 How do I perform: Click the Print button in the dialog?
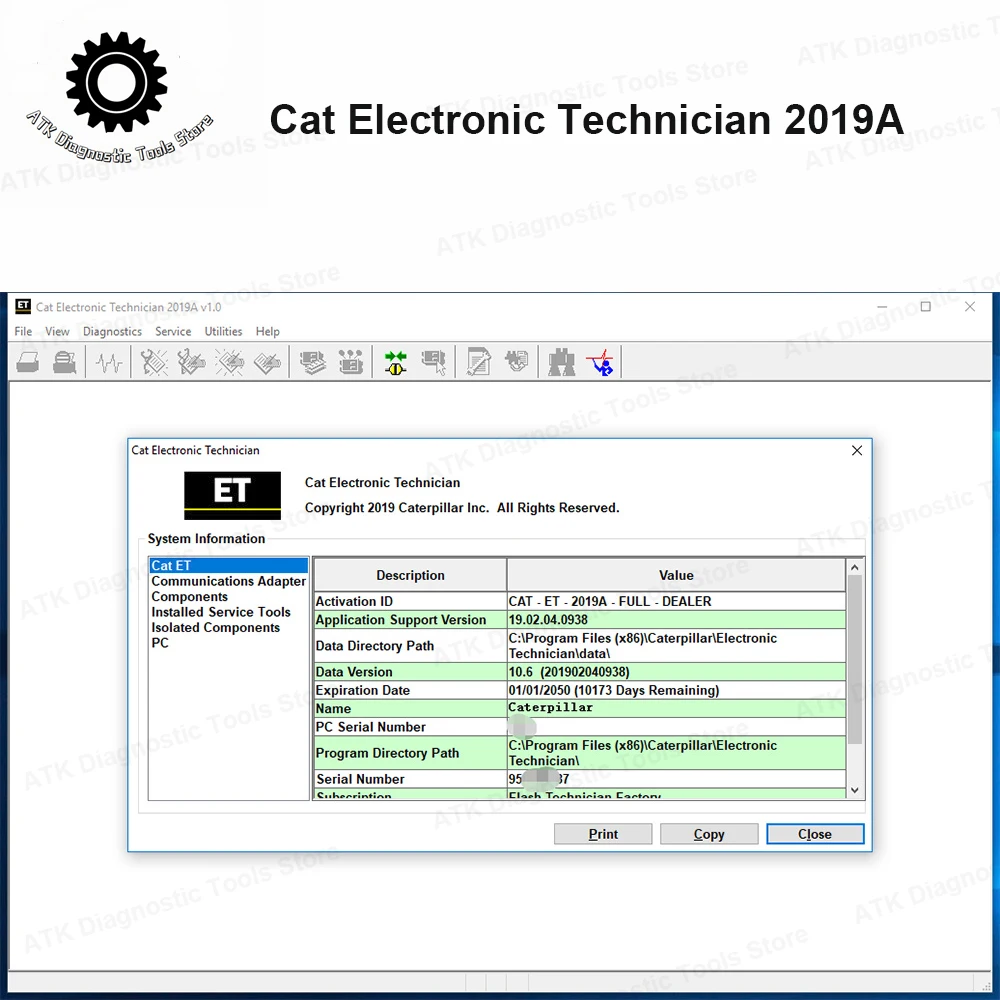click(603, 834)
